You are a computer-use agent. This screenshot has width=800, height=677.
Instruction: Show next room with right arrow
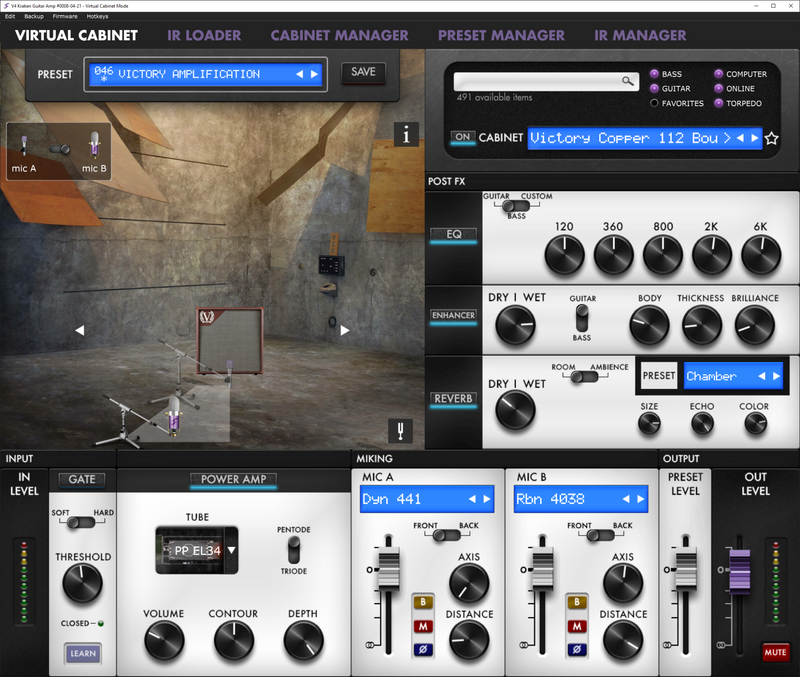[345, 331]
